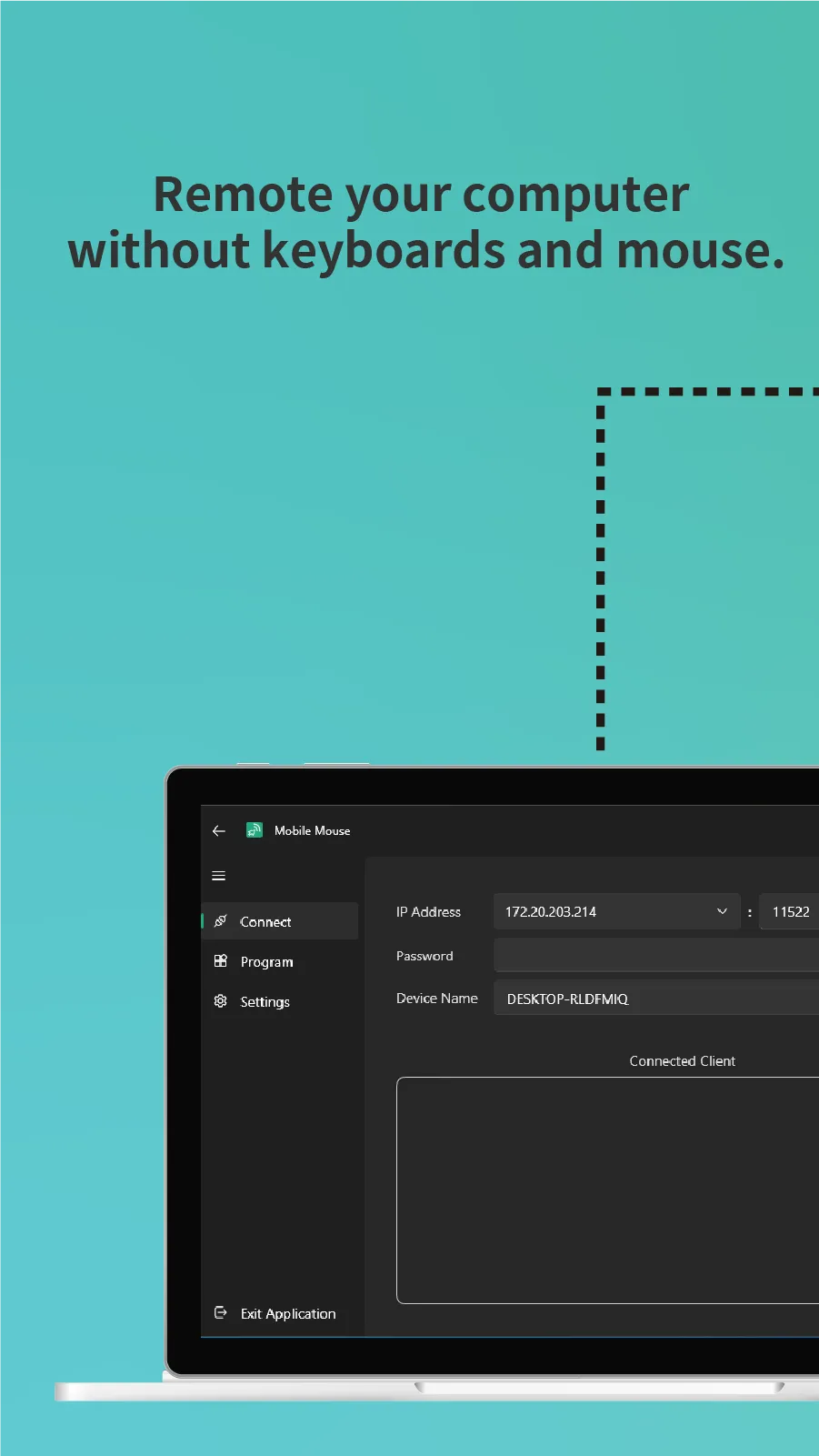Click the Mobile Mouse app logo icon
The image size is (819, 1456).
pyautogui.click(x=255, y=830)
